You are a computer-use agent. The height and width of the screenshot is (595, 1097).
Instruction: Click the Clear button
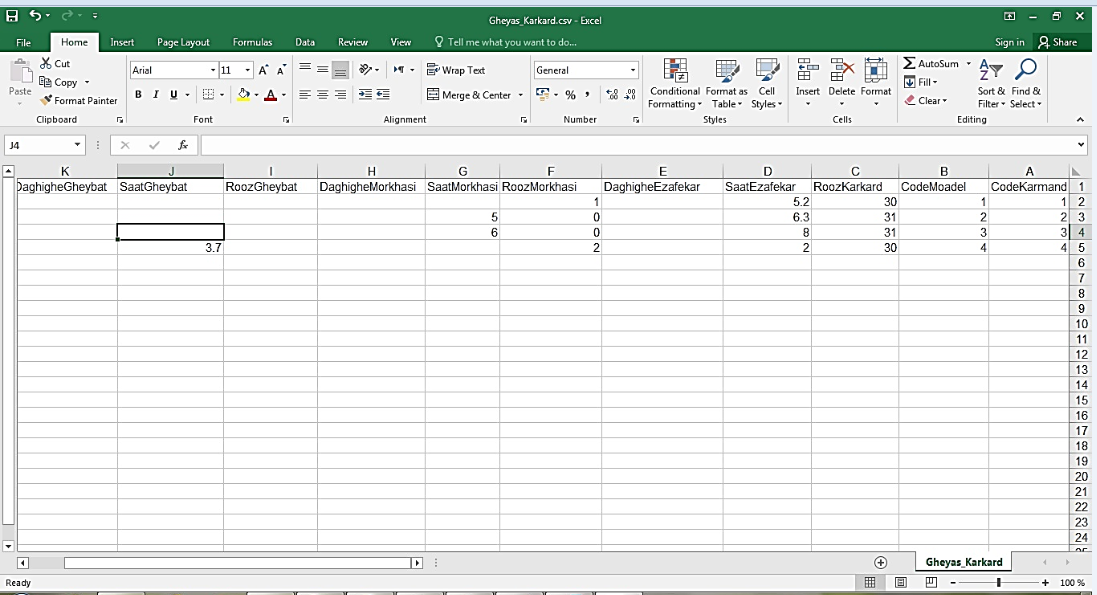coord(926,101)
